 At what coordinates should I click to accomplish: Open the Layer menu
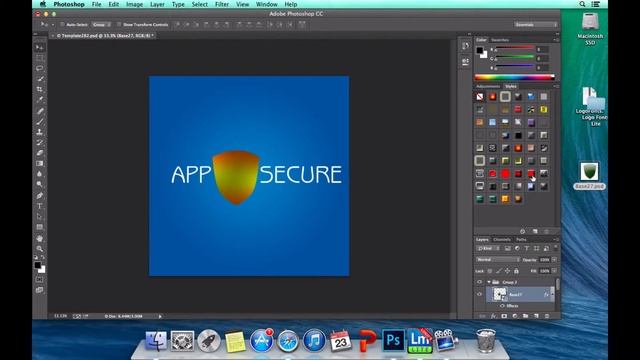(x=157, y=4)
